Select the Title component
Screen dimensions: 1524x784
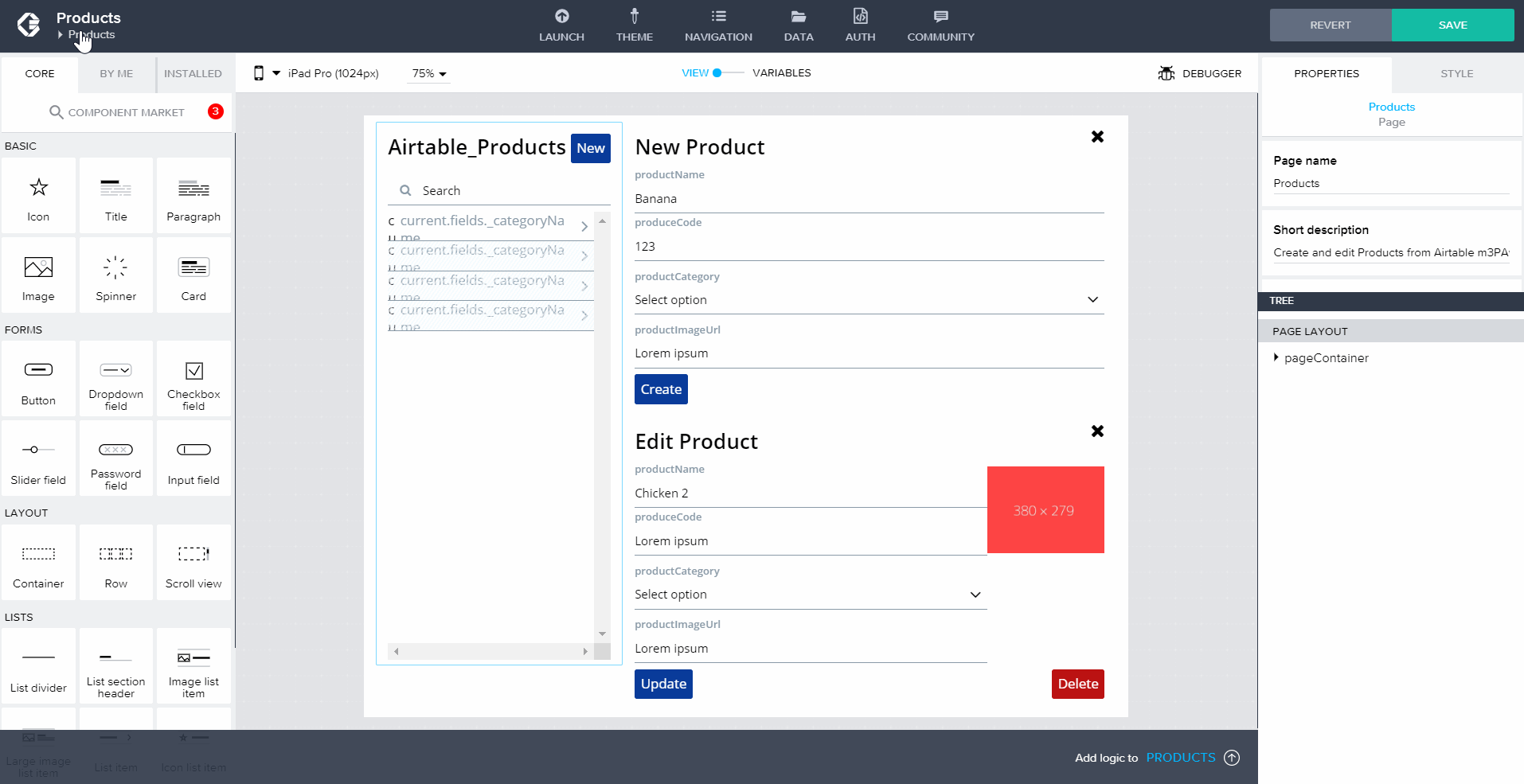click(115, 195)
